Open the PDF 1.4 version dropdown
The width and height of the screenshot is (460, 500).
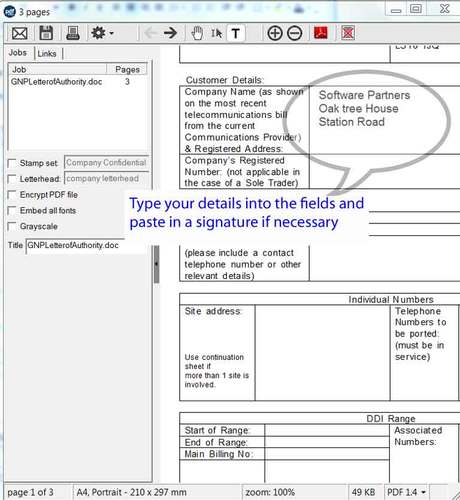coord(406,492)
